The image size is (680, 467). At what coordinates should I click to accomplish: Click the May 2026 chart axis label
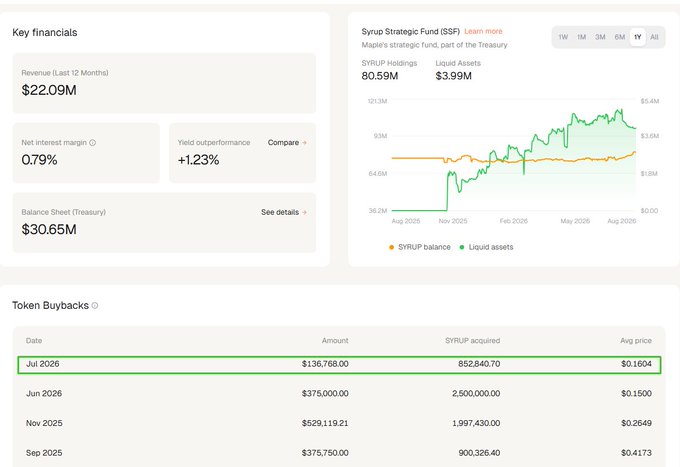tap(575, 221)
